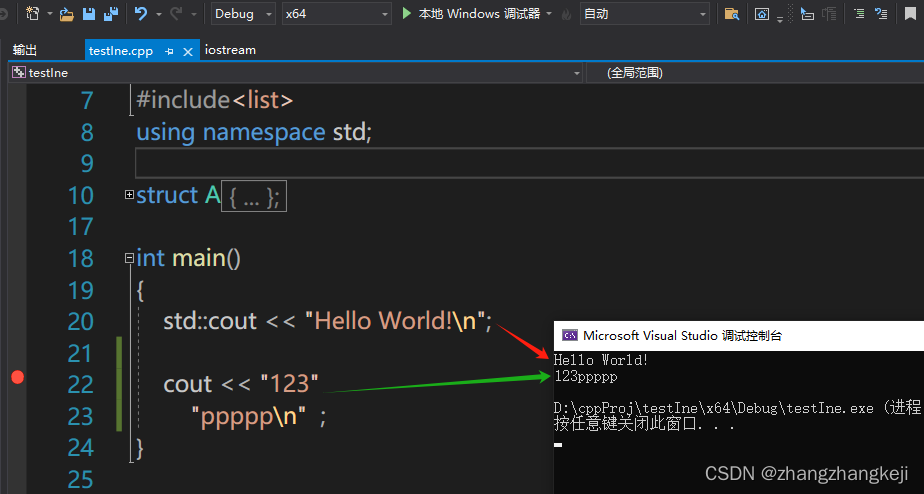
Task: Click the cursor-selection toolbar icon
Action: pos(807,14)
